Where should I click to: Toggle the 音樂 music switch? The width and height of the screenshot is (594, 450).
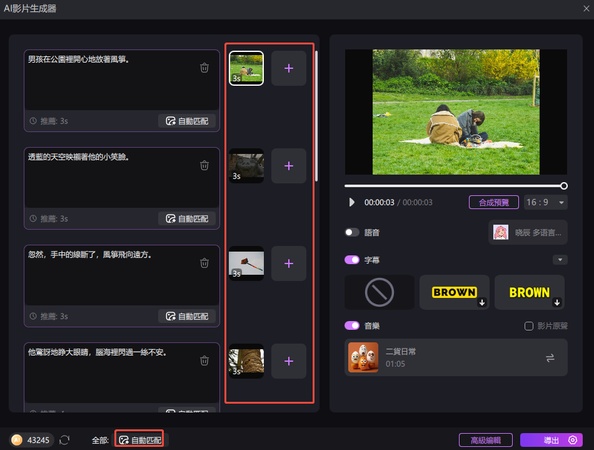pyautogui.click(x=352, y=325)
